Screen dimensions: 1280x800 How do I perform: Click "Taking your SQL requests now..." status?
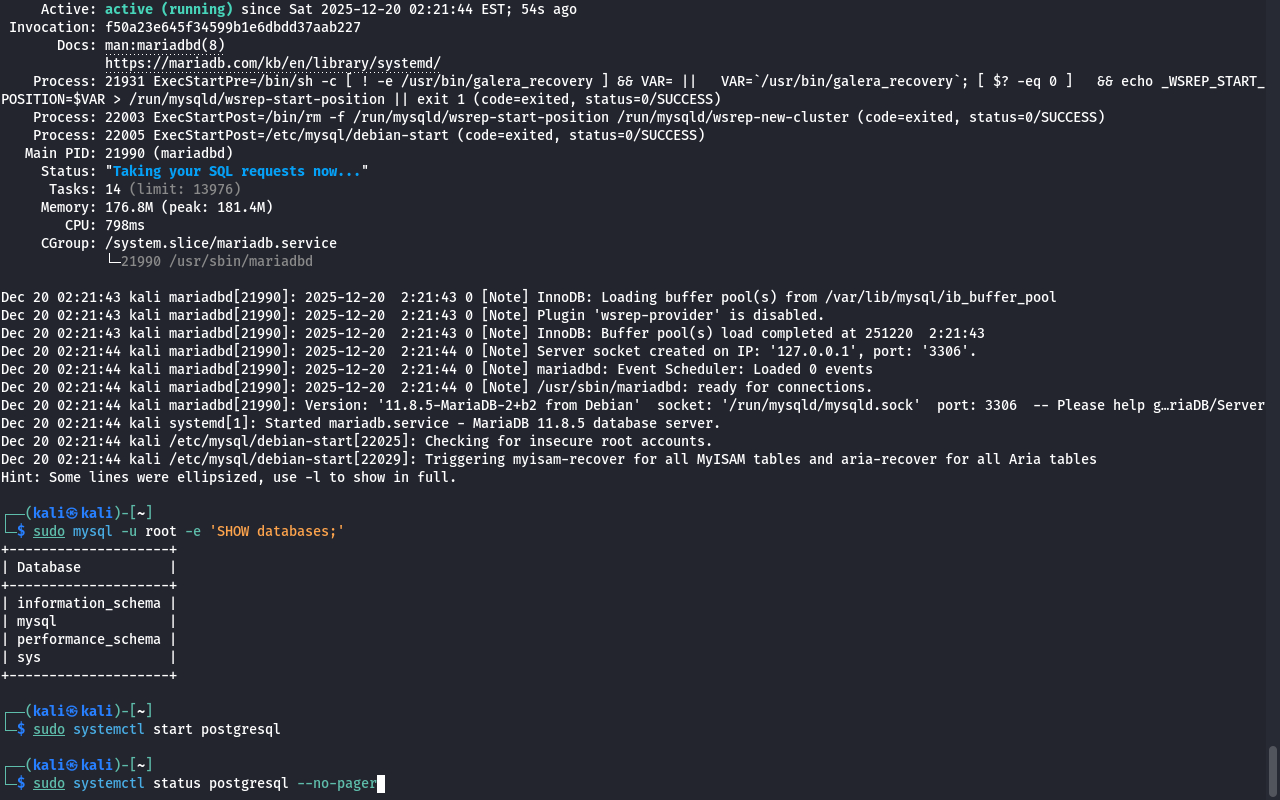(236, 171)
